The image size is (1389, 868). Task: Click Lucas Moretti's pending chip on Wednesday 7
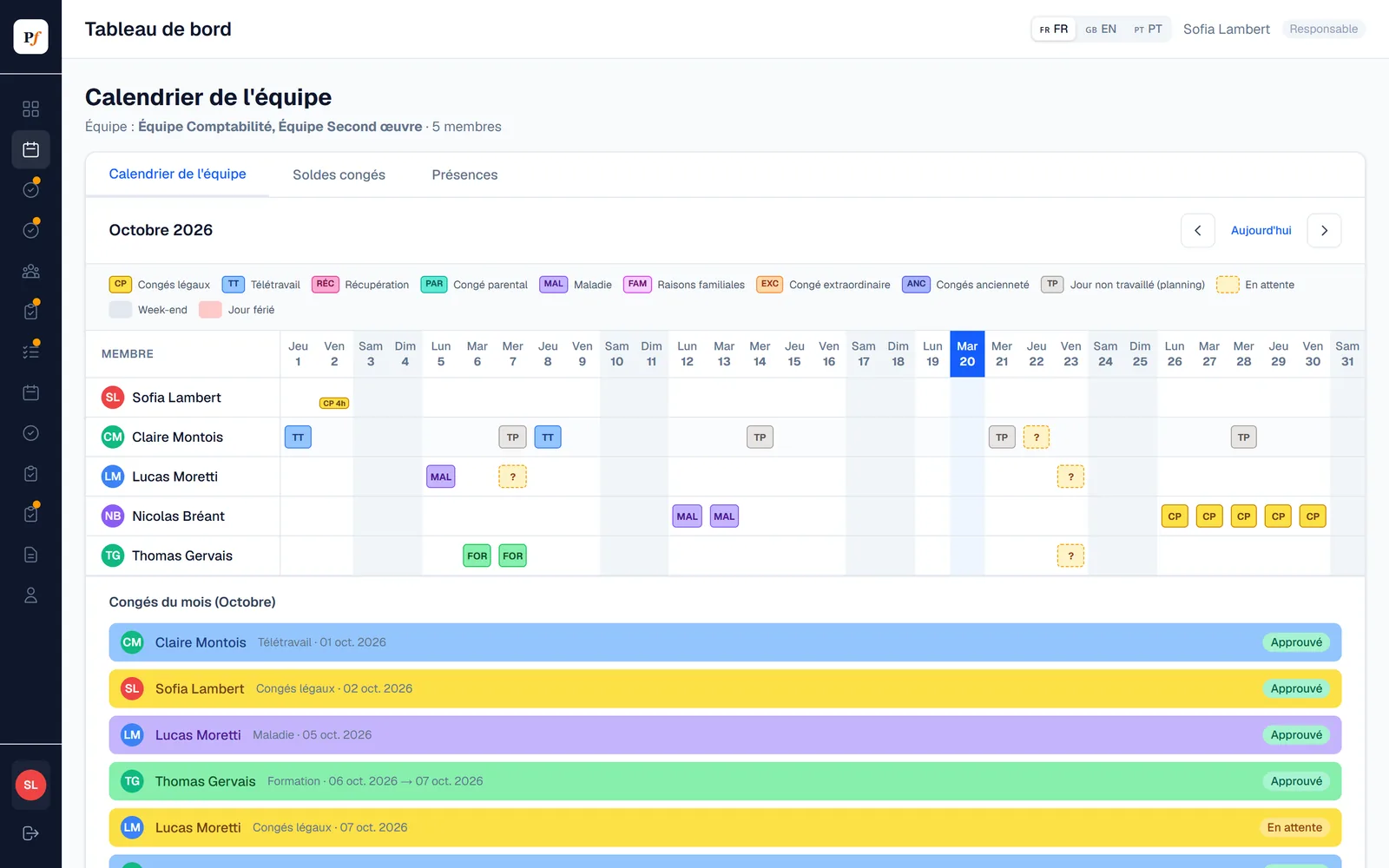(x=512, y=477)
